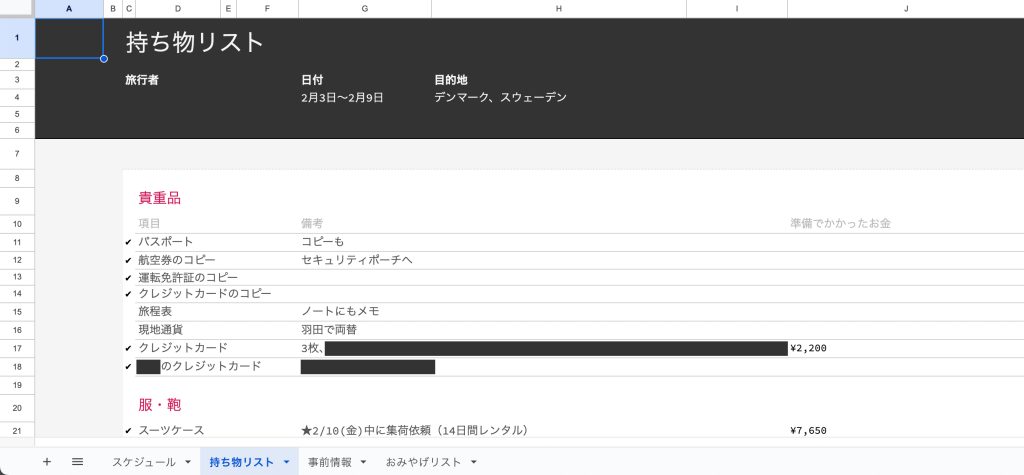Switch to the スケジュール sheet tab
The height and width of the screenshot is (475, 1024).
pyautogui.click(x=143, y=462)
